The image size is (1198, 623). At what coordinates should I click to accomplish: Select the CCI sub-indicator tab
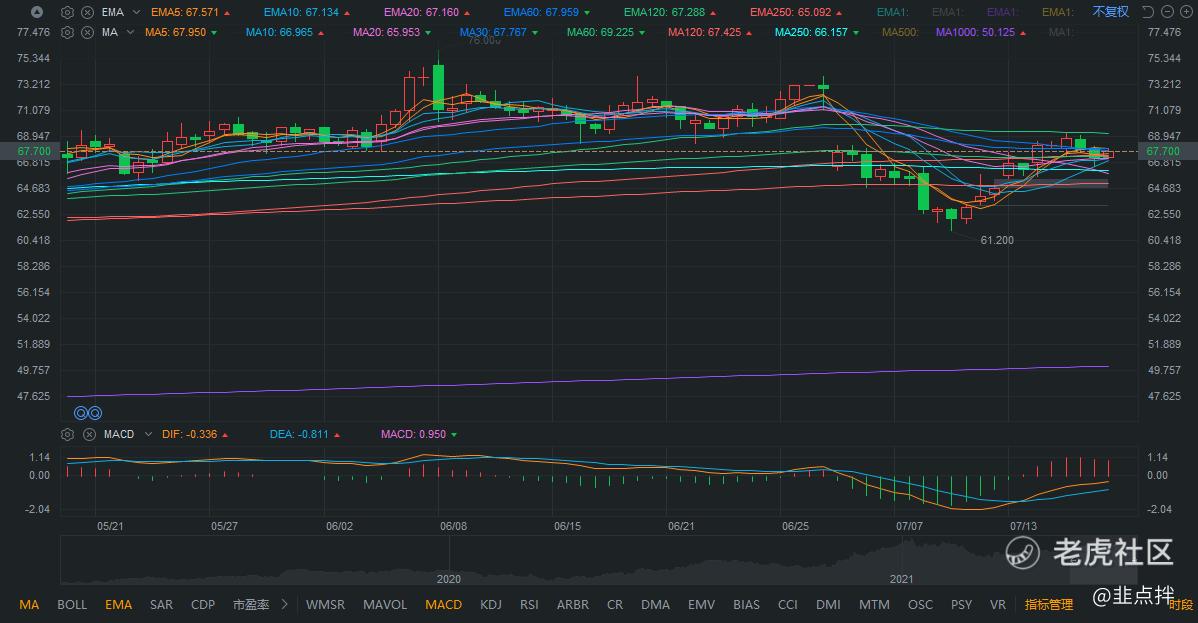788,605
